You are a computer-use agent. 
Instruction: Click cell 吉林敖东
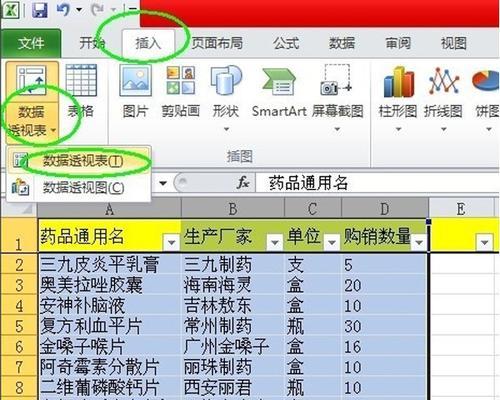point(233,306)
